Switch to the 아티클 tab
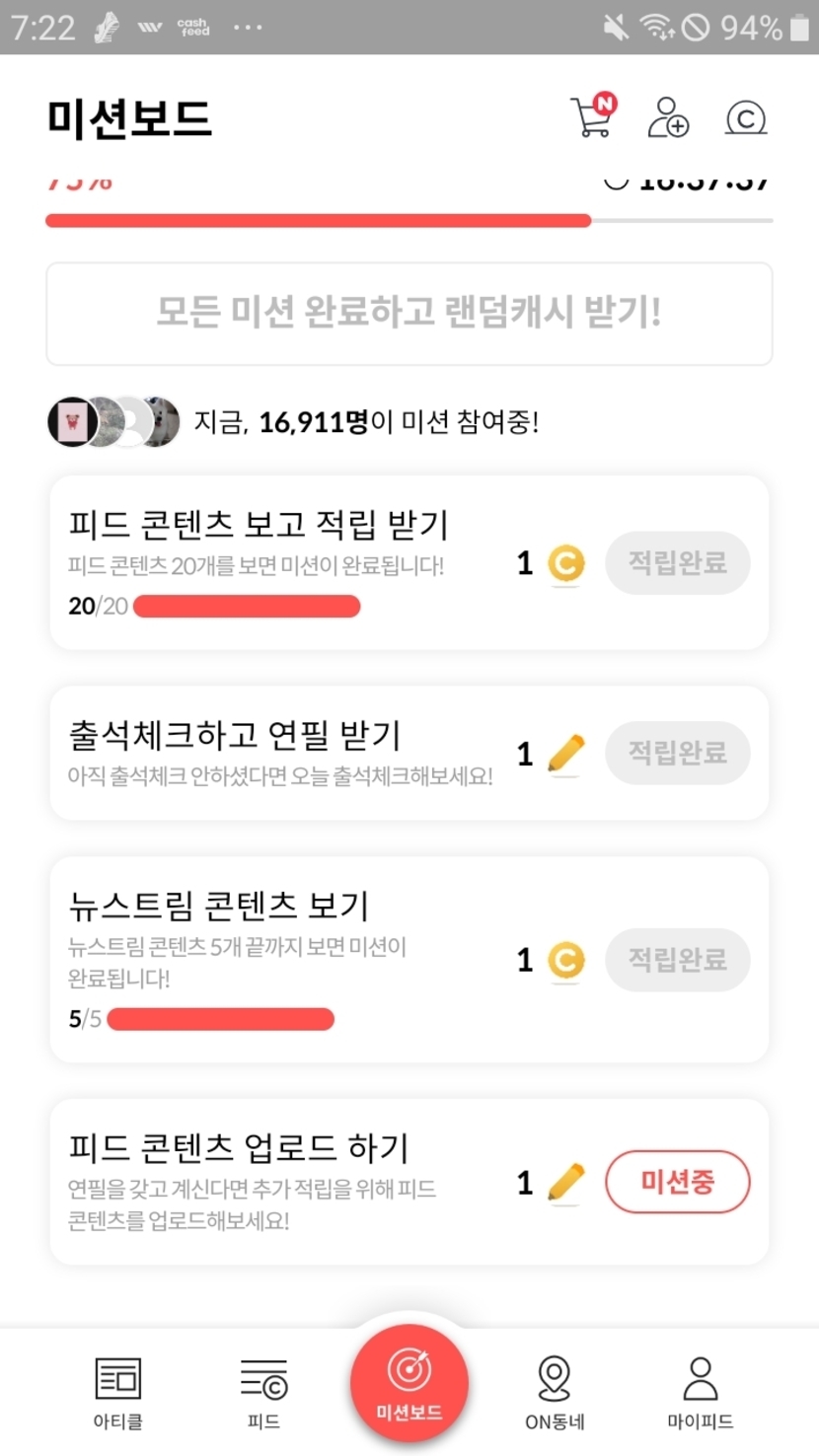The image size is (819, 1456). point(117,1392)
